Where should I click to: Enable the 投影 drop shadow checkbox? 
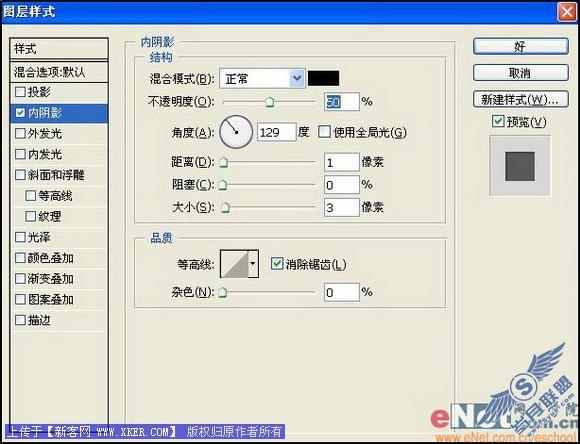click(x=20, y=92)
